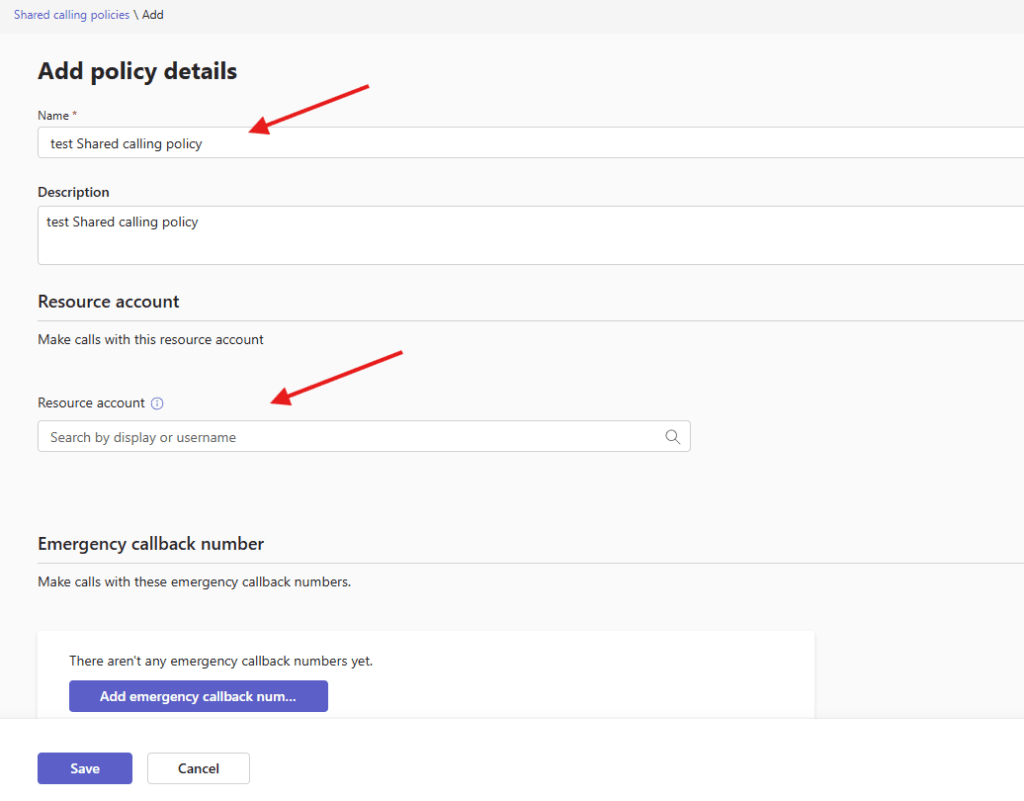Save the shared calling policy

pos(85,768)
